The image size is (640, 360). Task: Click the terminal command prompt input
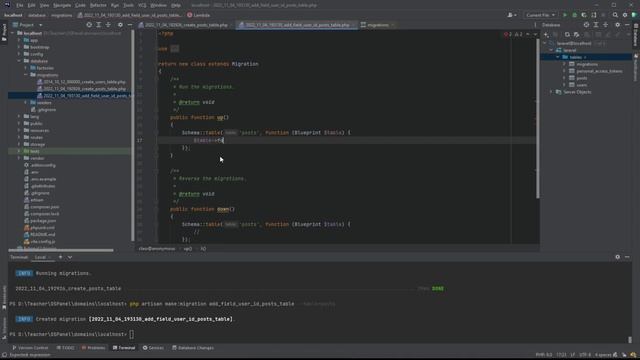tap(131, 334)
